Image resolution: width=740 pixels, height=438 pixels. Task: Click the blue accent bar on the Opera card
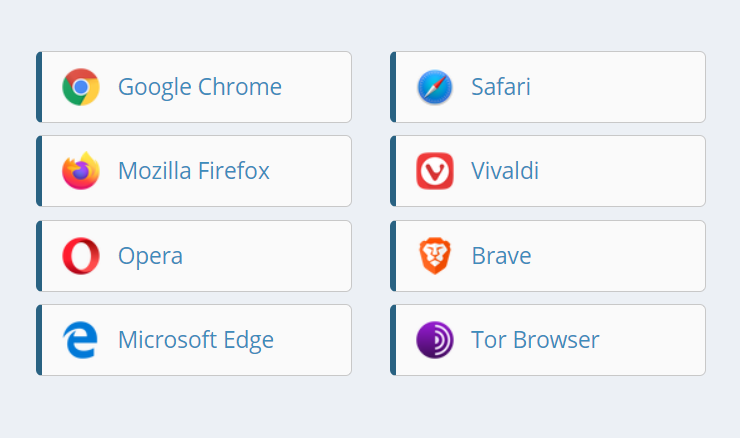coord(39,256)
